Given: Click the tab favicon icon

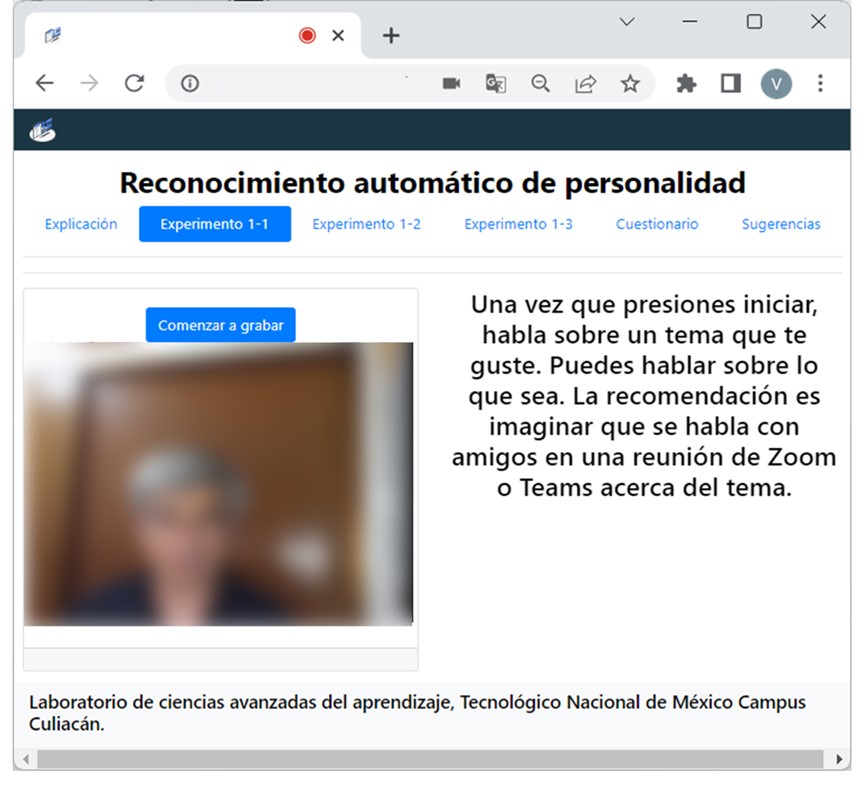Looking at the screenshot, I should pyautogui.click(x=53, y=35).
